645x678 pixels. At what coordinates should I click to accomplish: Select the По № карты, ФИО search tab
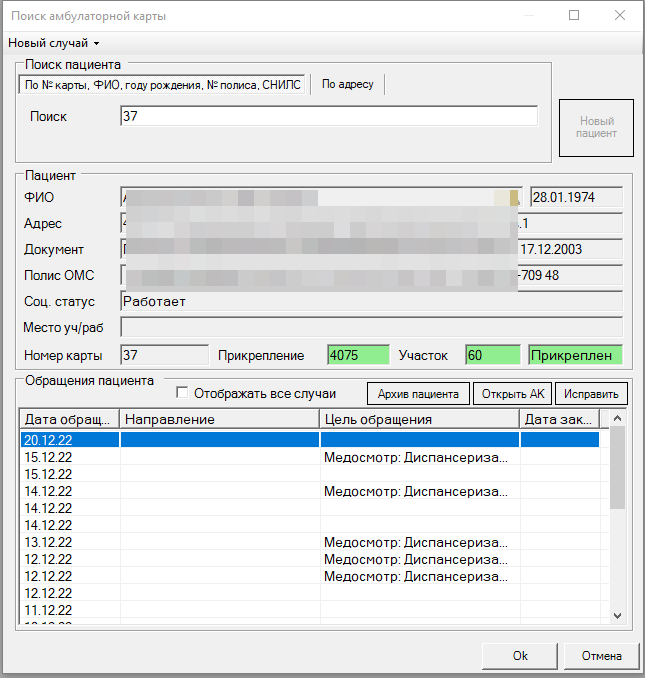point(162,85)
